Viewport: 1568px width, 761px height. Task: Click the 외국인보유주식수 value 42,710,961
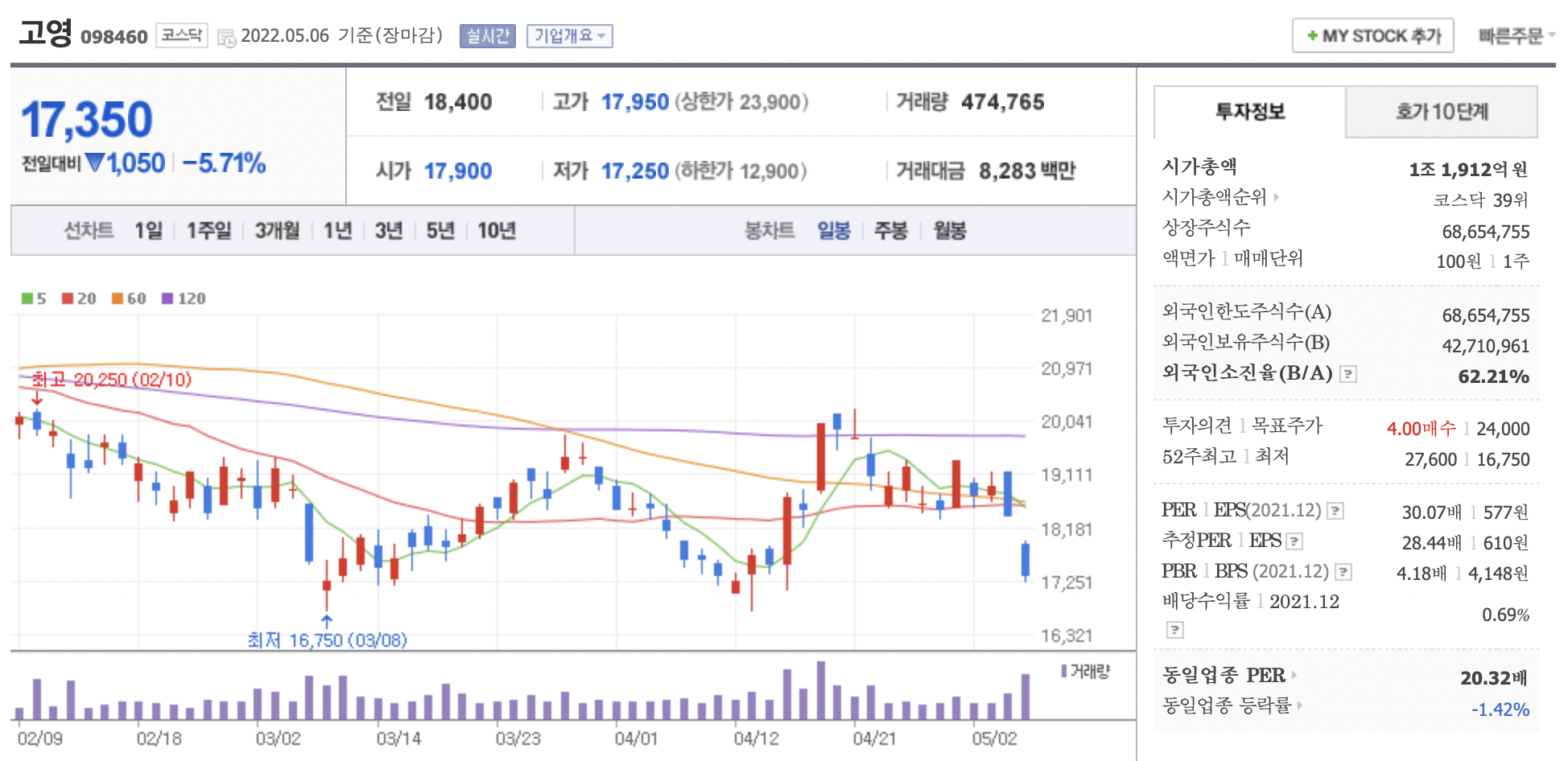coord(1486,346)
